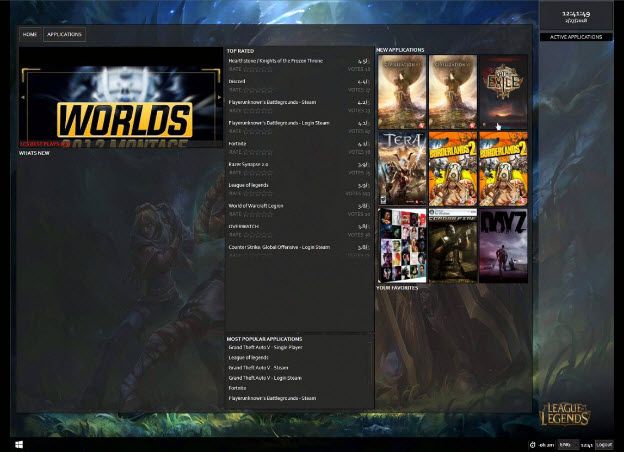624x452 pixels.
Task: Select League of Legends in Top Rated
Action: 248,185
